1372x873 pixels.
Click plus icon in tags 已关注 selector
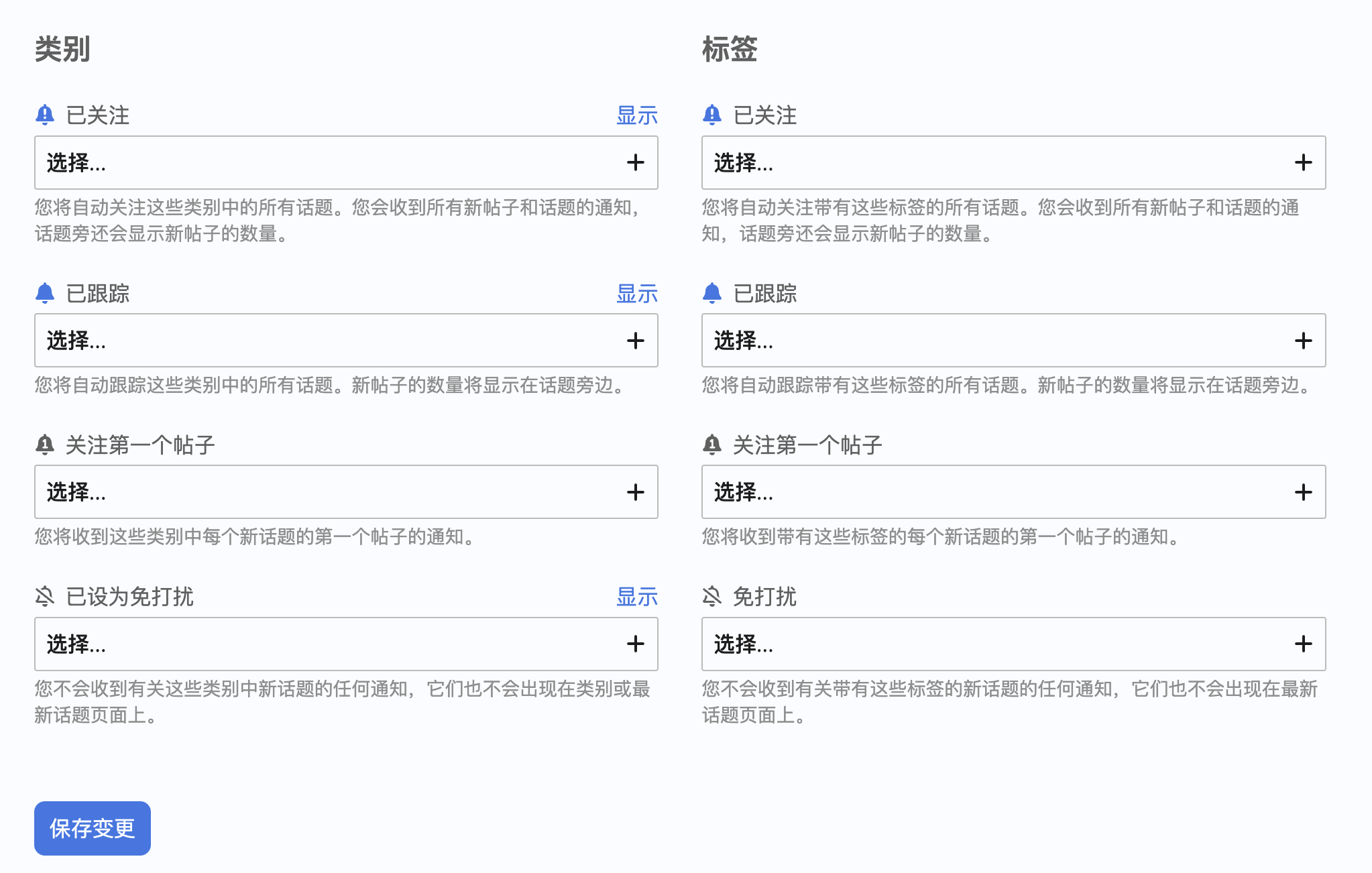point(1303,163)
